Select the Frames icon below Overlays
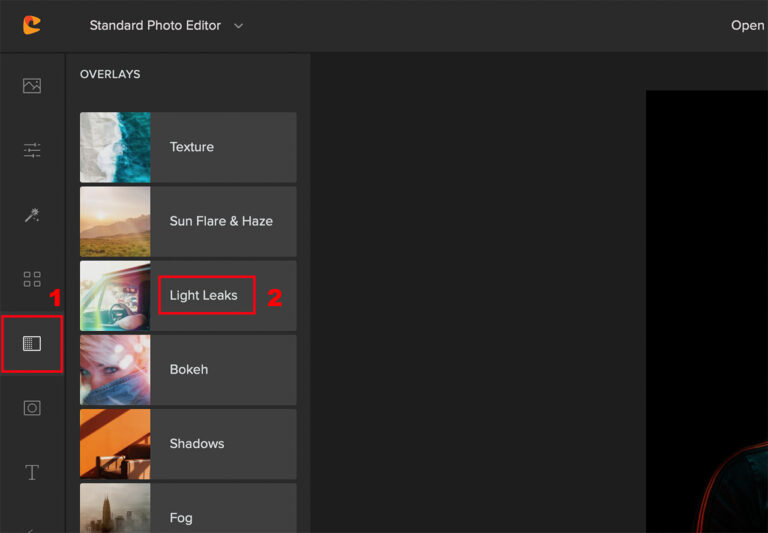The height and width of the screenshot is (533, 768). (32, 408)
